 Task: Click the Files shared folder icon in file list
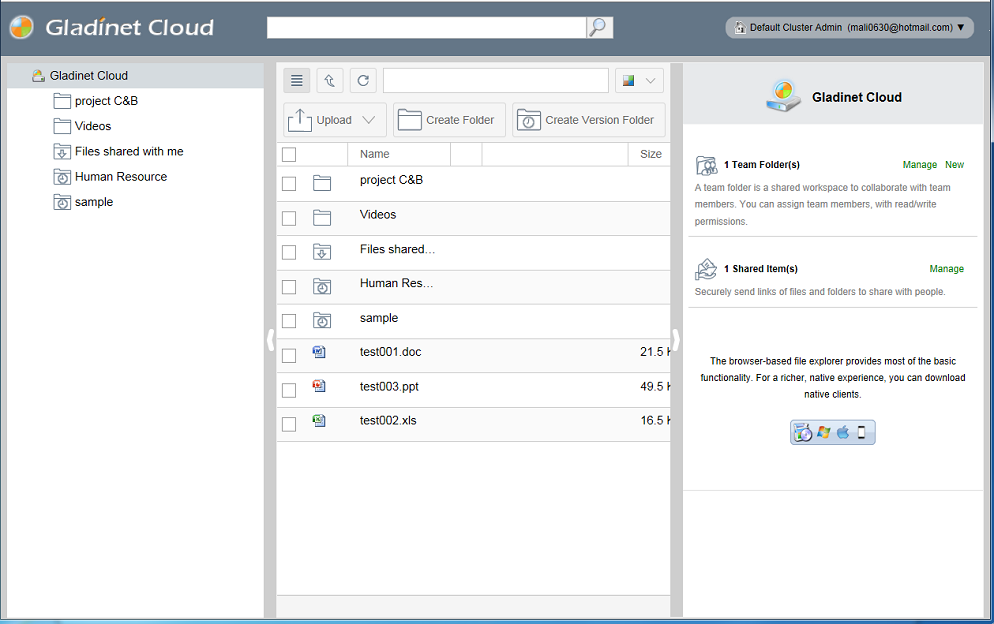pyautogui.click(x=322, y=252)
